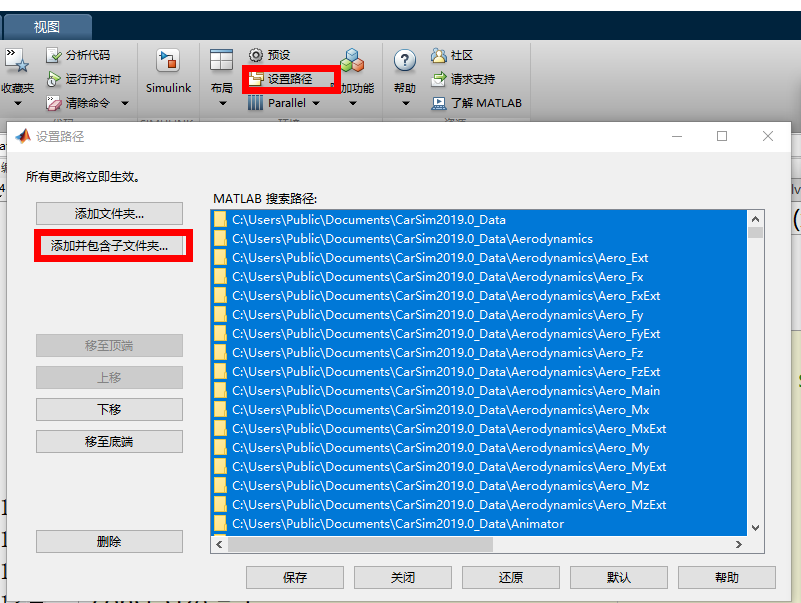
Task: Click the vertical scrollbar thumb
Action: click(756, 233)
